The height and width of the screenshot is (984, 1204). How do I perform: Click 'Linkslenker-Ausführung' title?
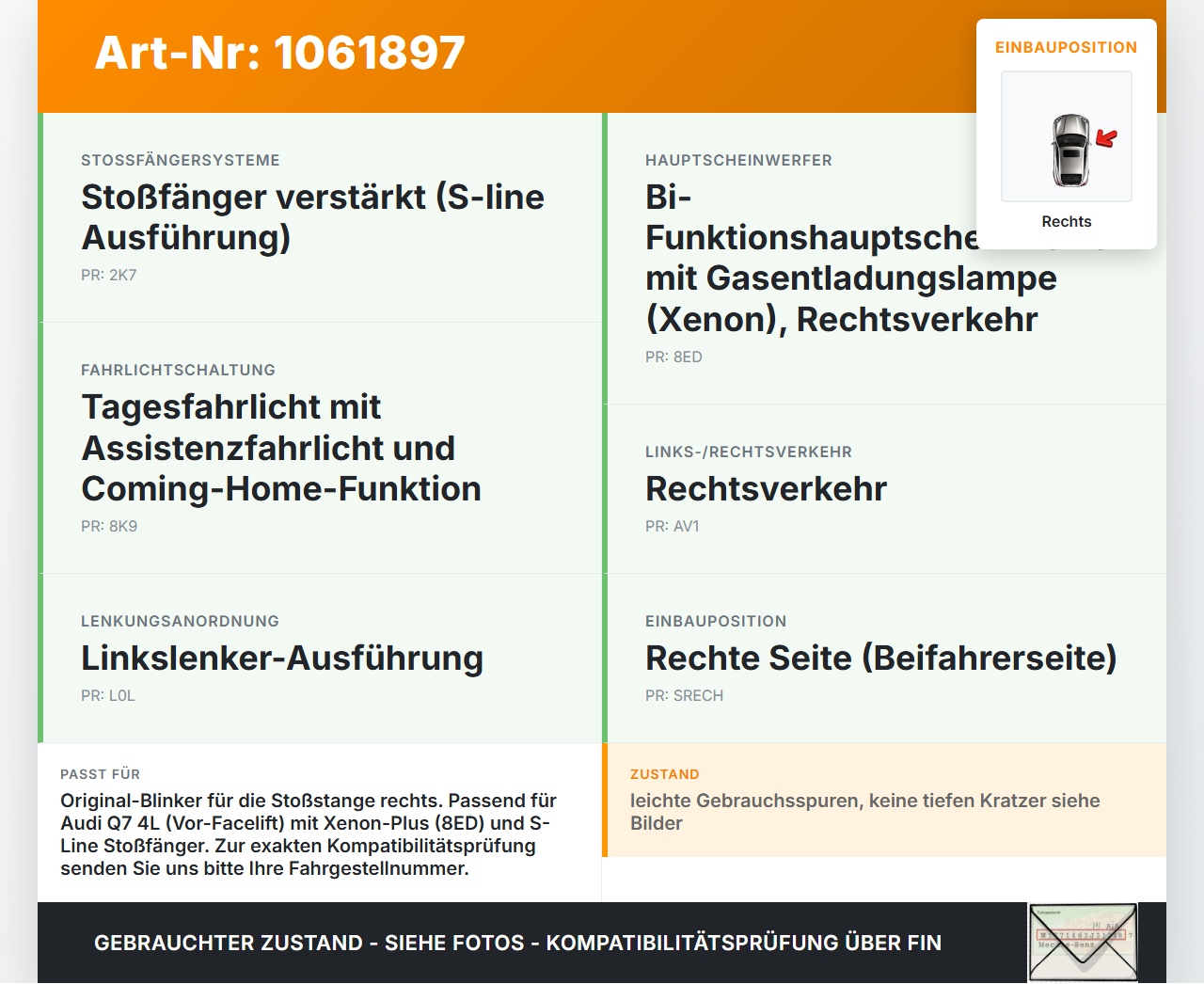click(282, 659)
